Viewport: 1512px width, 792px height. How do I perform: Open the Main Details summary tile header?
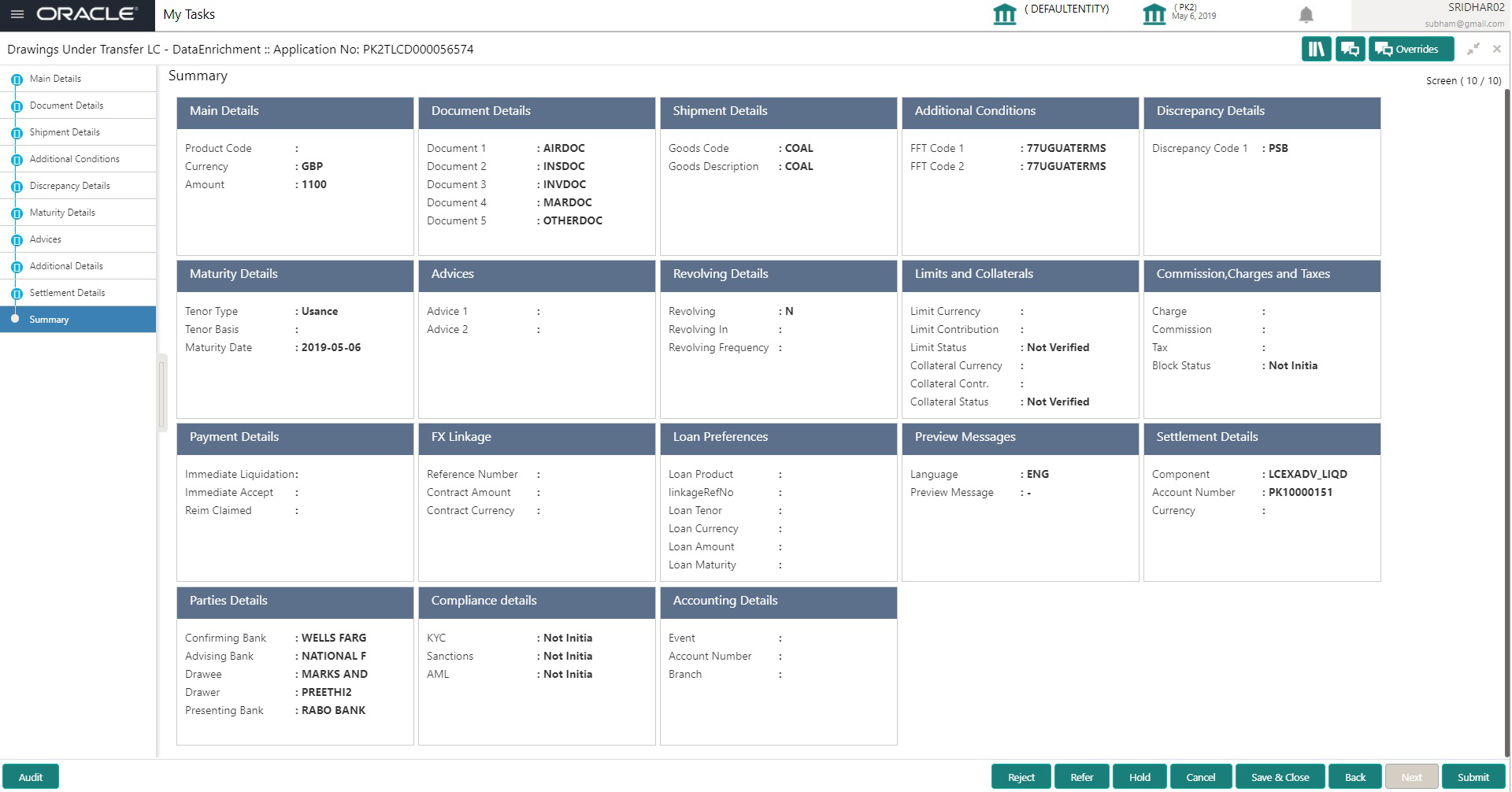click(295, 112)
